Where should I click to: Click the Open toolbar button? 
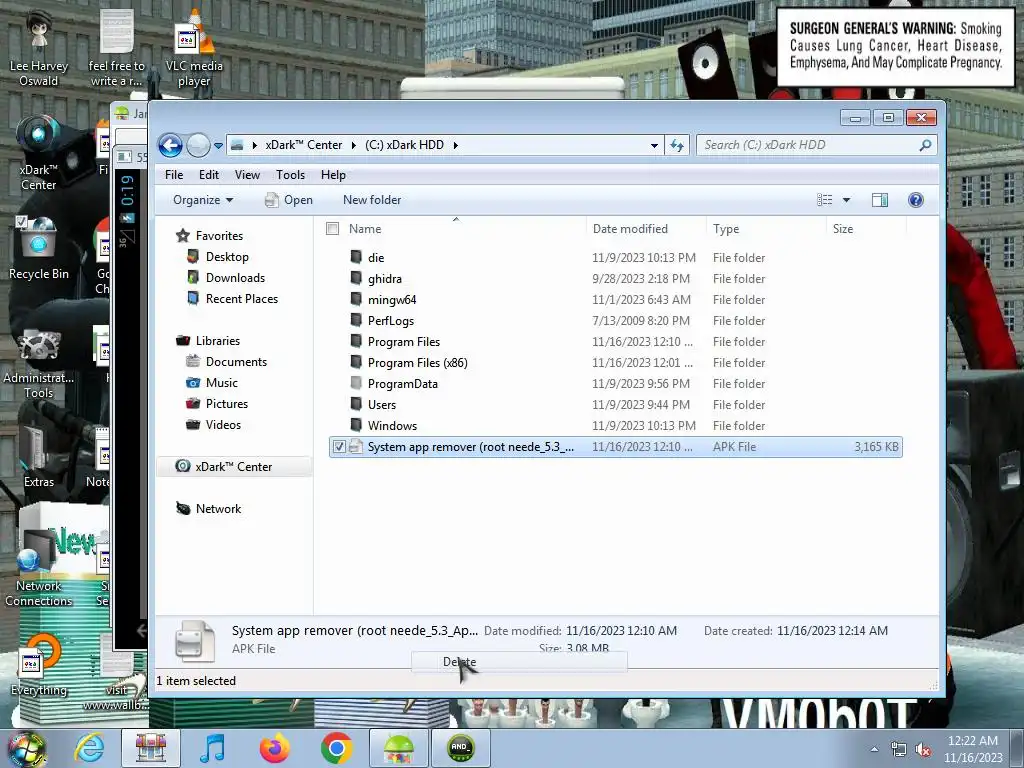click(x=289, y=200)
